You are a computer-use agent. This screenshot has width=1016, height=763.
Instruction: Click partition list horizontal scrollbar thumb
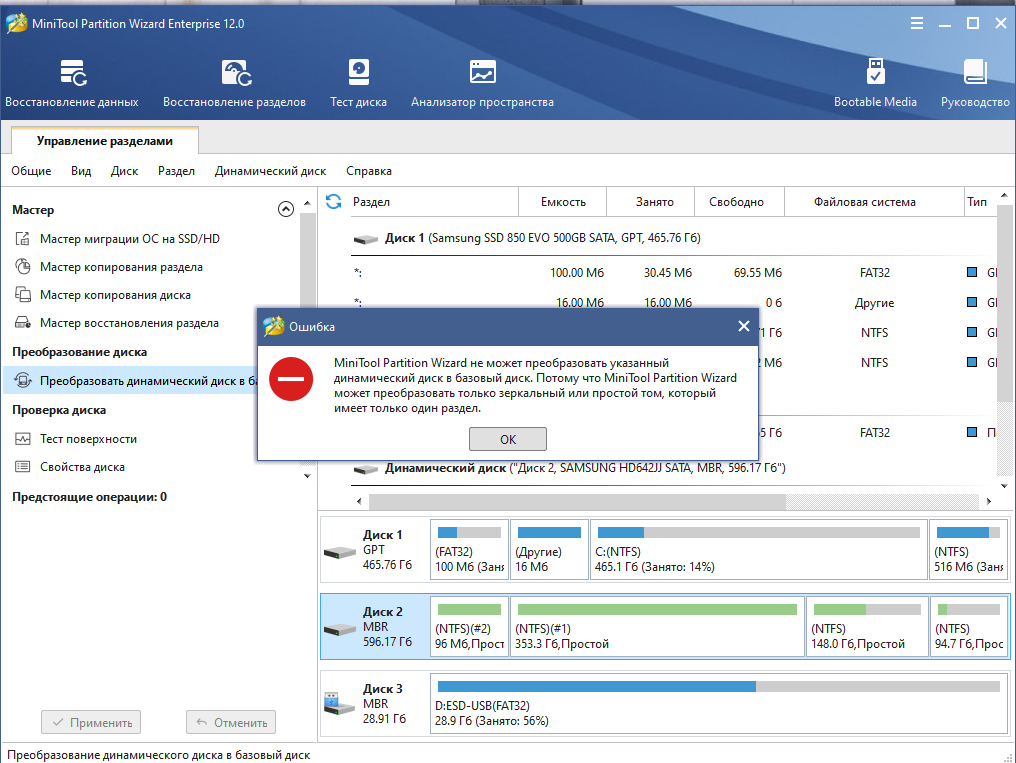[577, 501]
